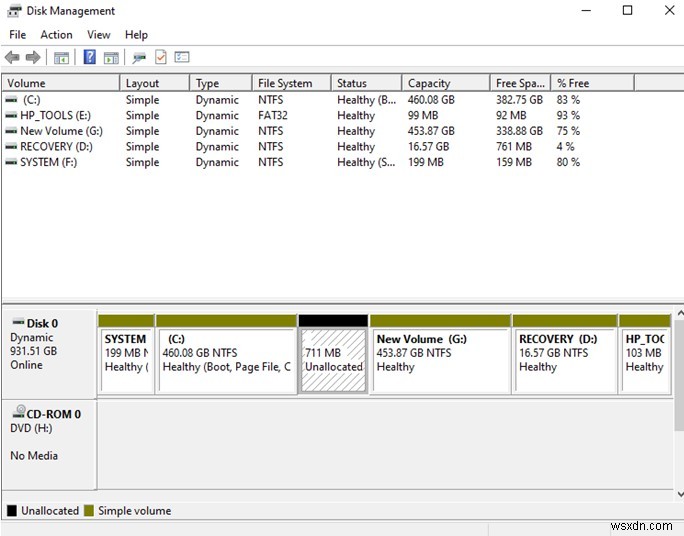The image size is (684, 536).
Task: Select the HP_TOOLS (E:) volume row
Action: click(x=54, y=116)
